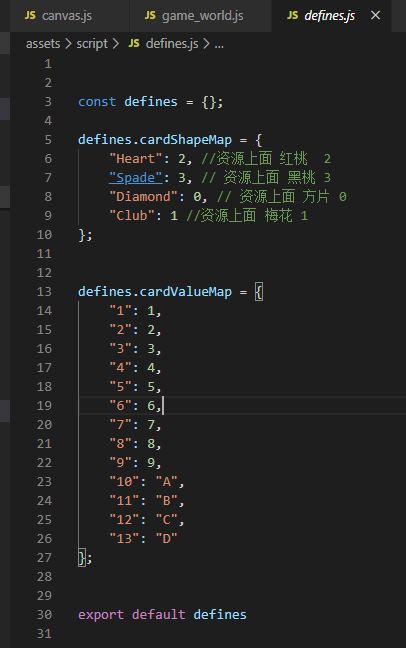
Task: Place cursor on cardValueMap opening bracket
Action: (x=259, y=292)
